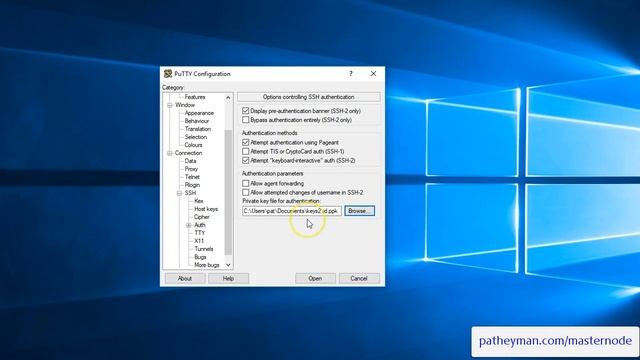
Task: Toggle Display pre-authentication banner checkbox
Action: click(x=245, y=111)
